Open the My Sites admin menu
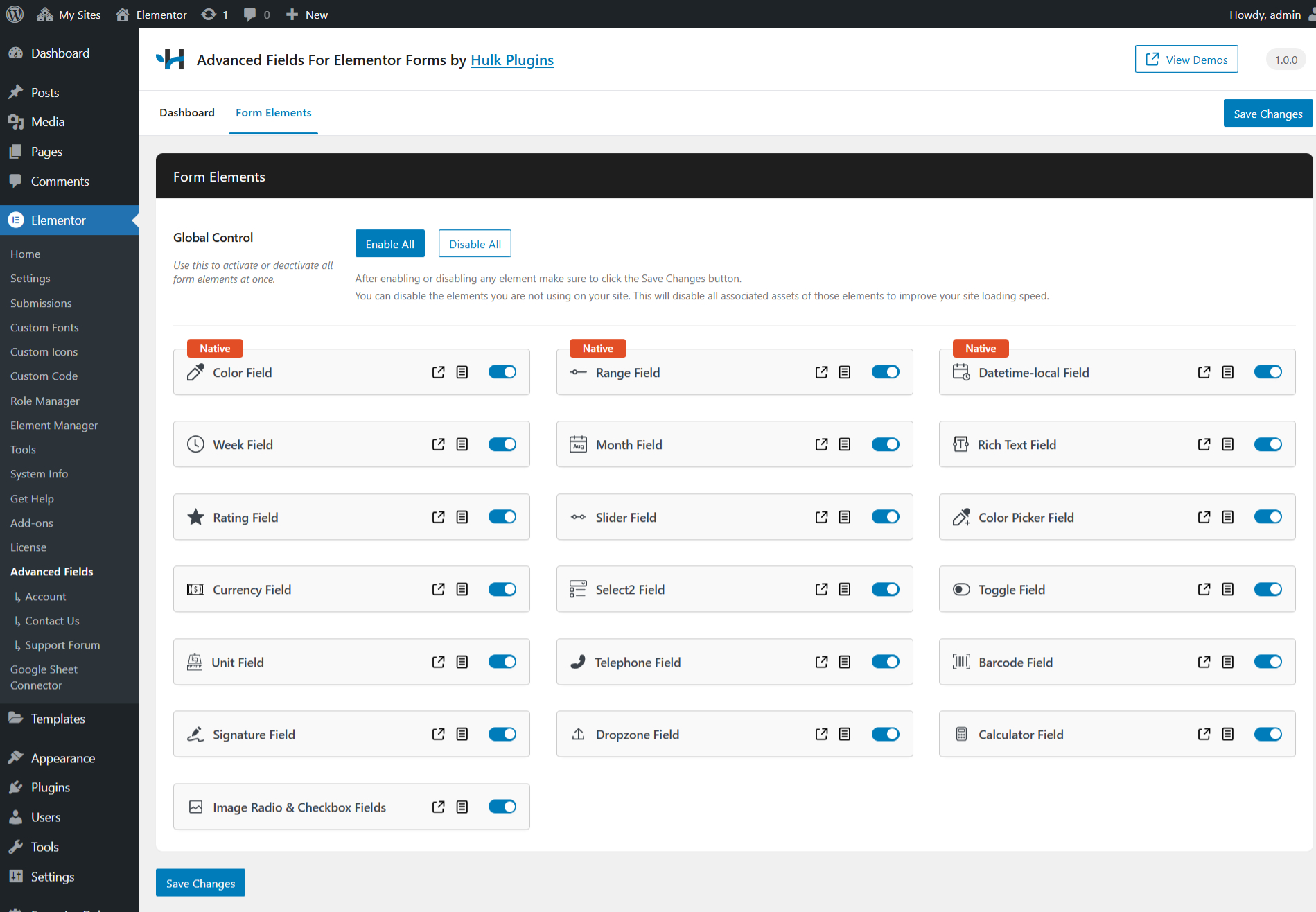The height and width of the screenshot is (912, 1316). click(69, 14)
